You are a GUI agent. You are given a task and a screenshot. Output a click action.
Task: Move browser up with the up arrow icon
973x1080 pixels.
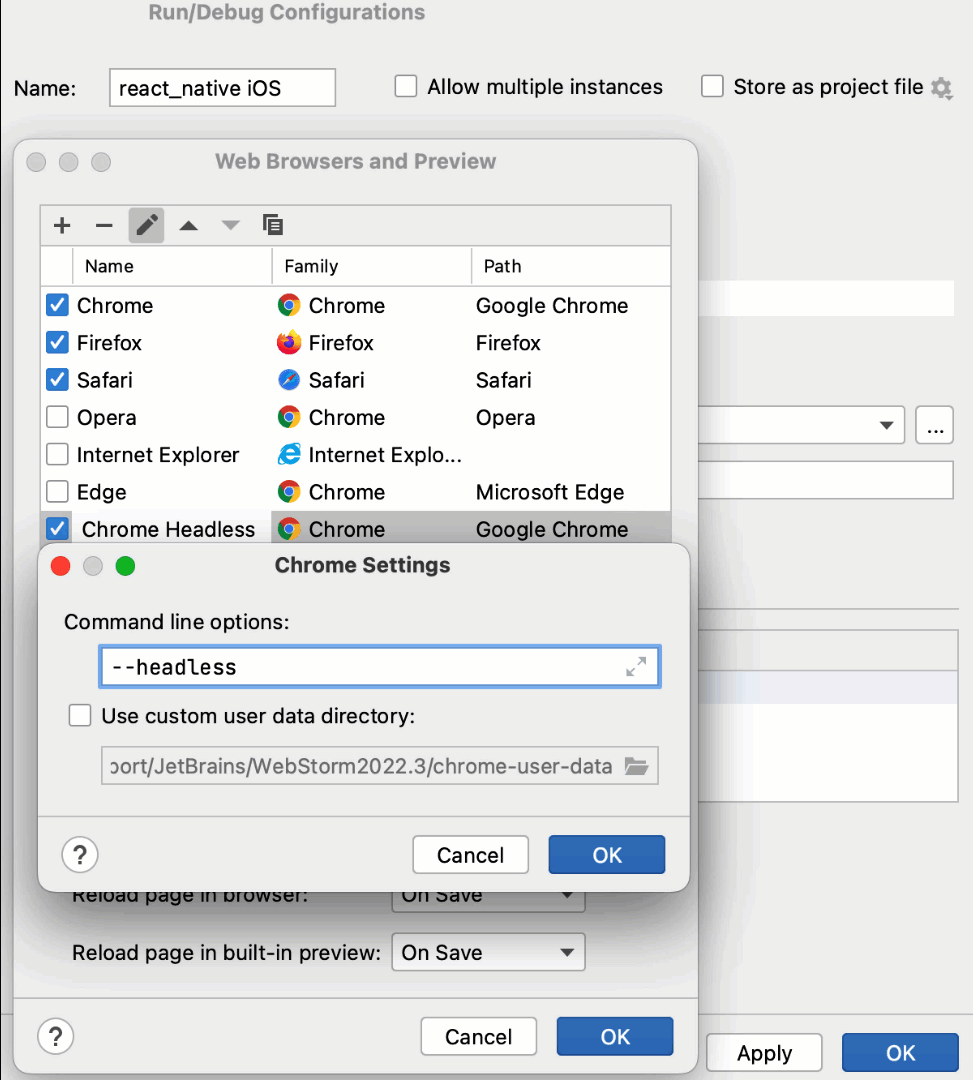point(188,225)
